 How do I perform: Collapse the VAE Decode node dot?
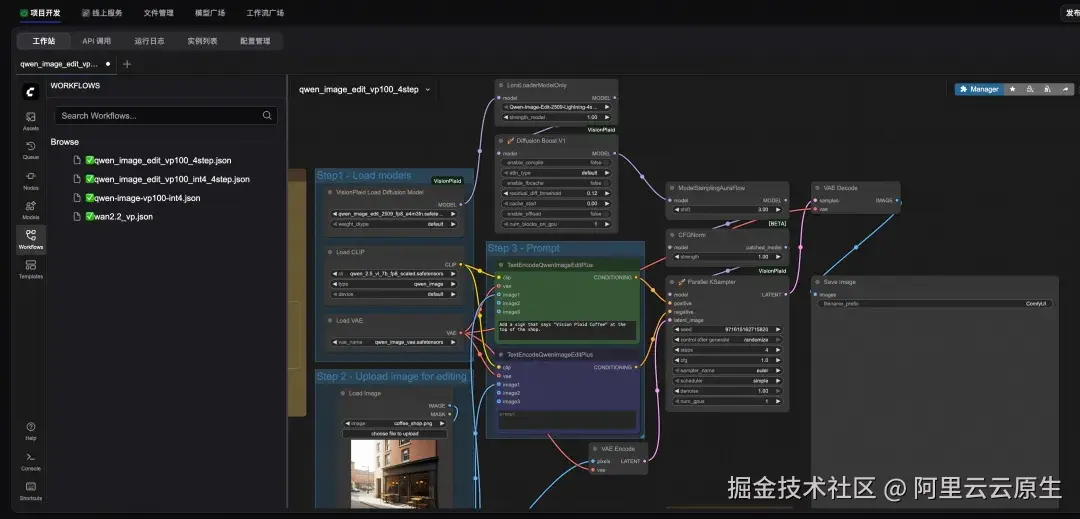(x=817, y=187)
